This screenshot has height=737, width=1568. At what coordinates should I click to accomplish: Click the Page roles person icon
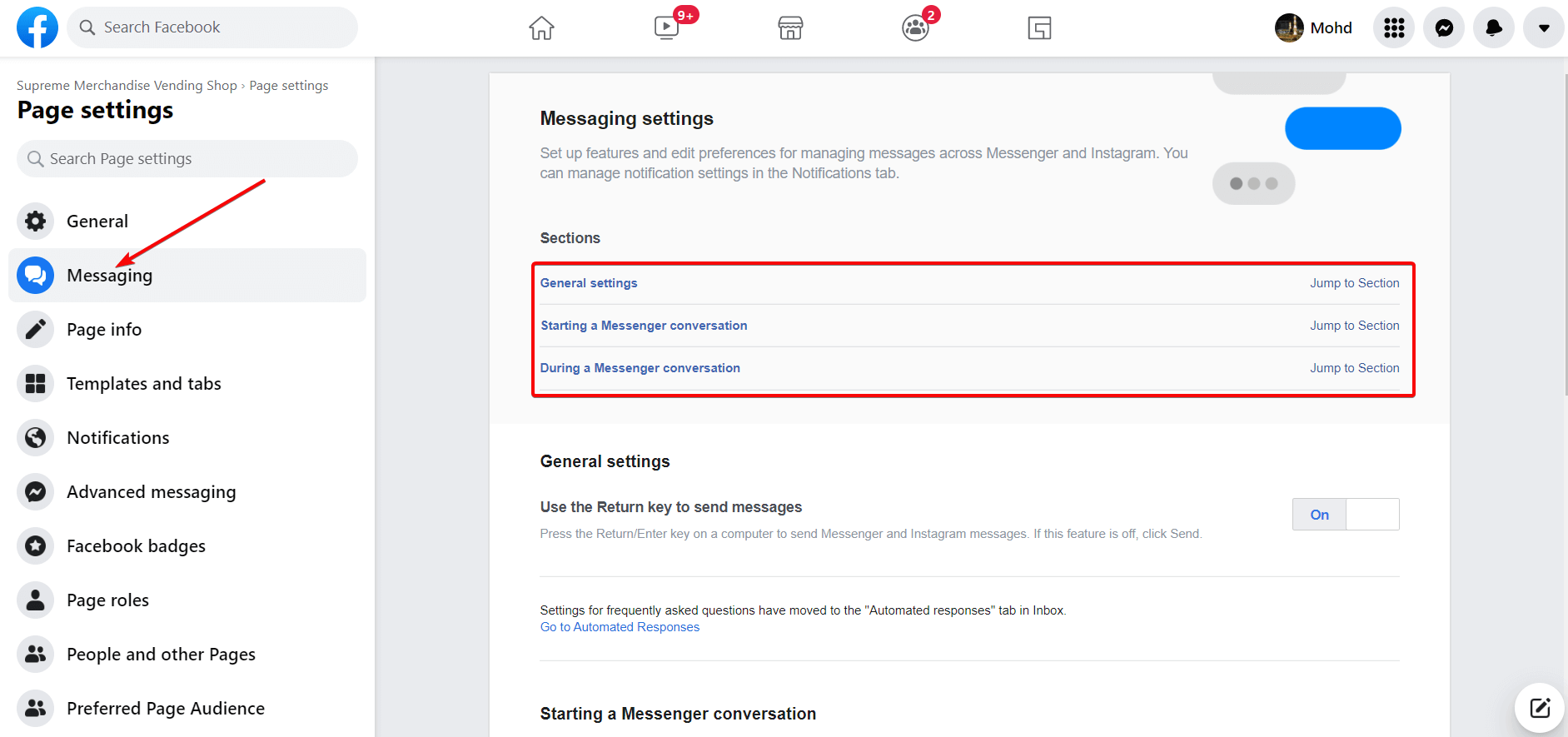pos(35,600)
